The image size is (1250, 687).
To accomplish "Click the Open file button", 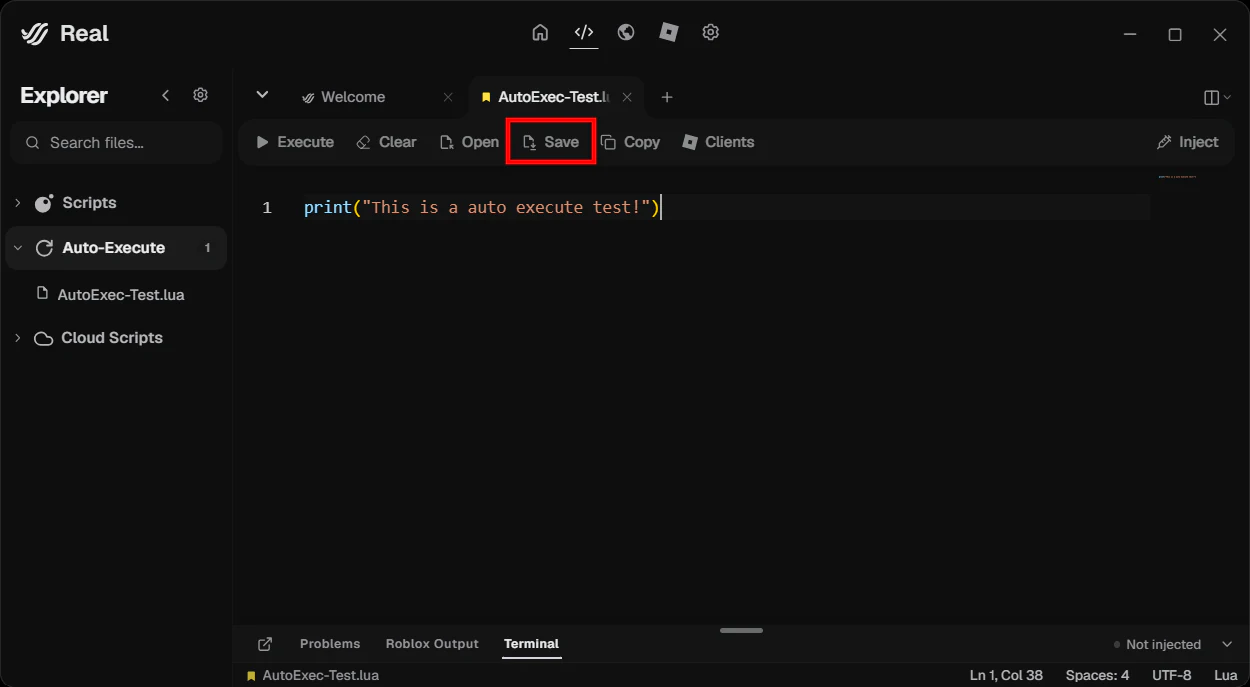I will 469,142.
